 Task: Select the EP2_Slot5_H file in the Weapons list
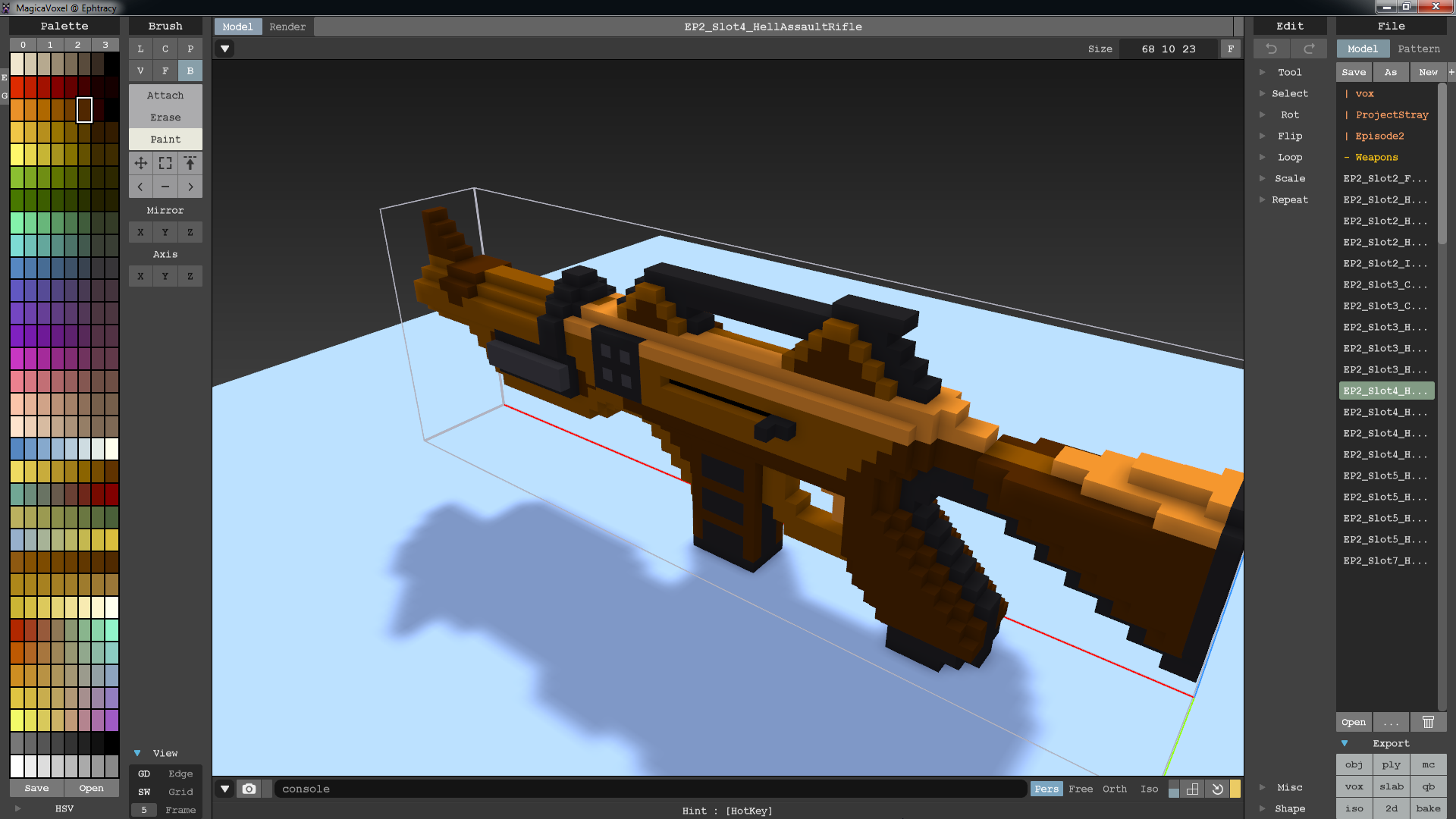pos(1385,475)
